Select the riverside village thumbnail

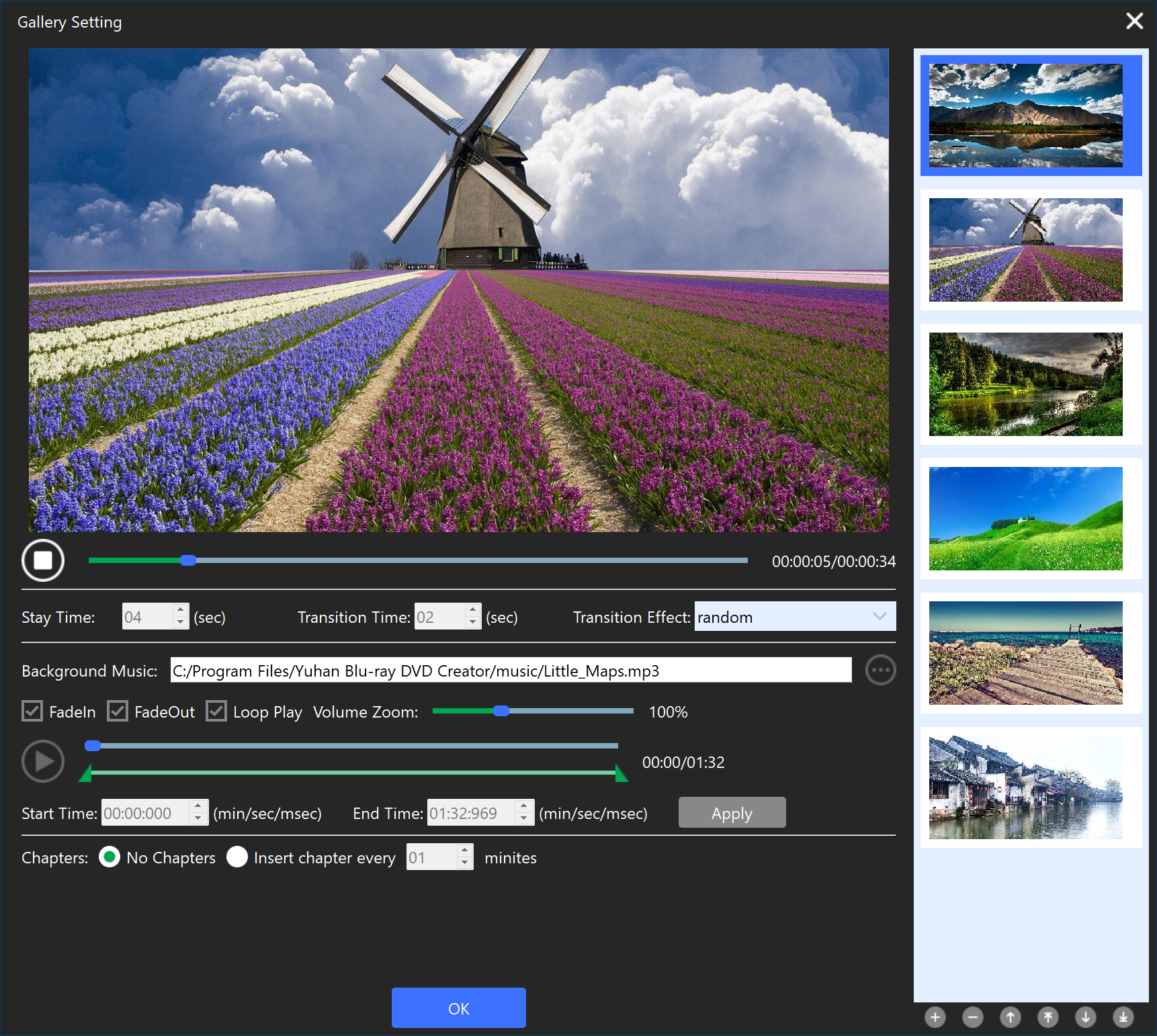click(x=1025, y=787)
